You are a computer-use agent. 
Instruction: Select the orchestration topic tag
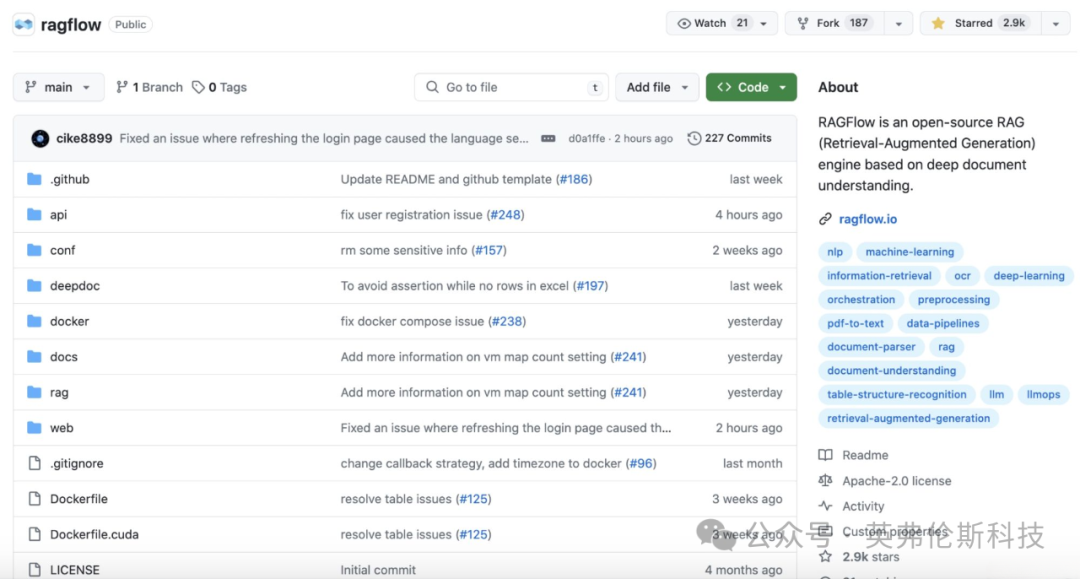(861, 299)
